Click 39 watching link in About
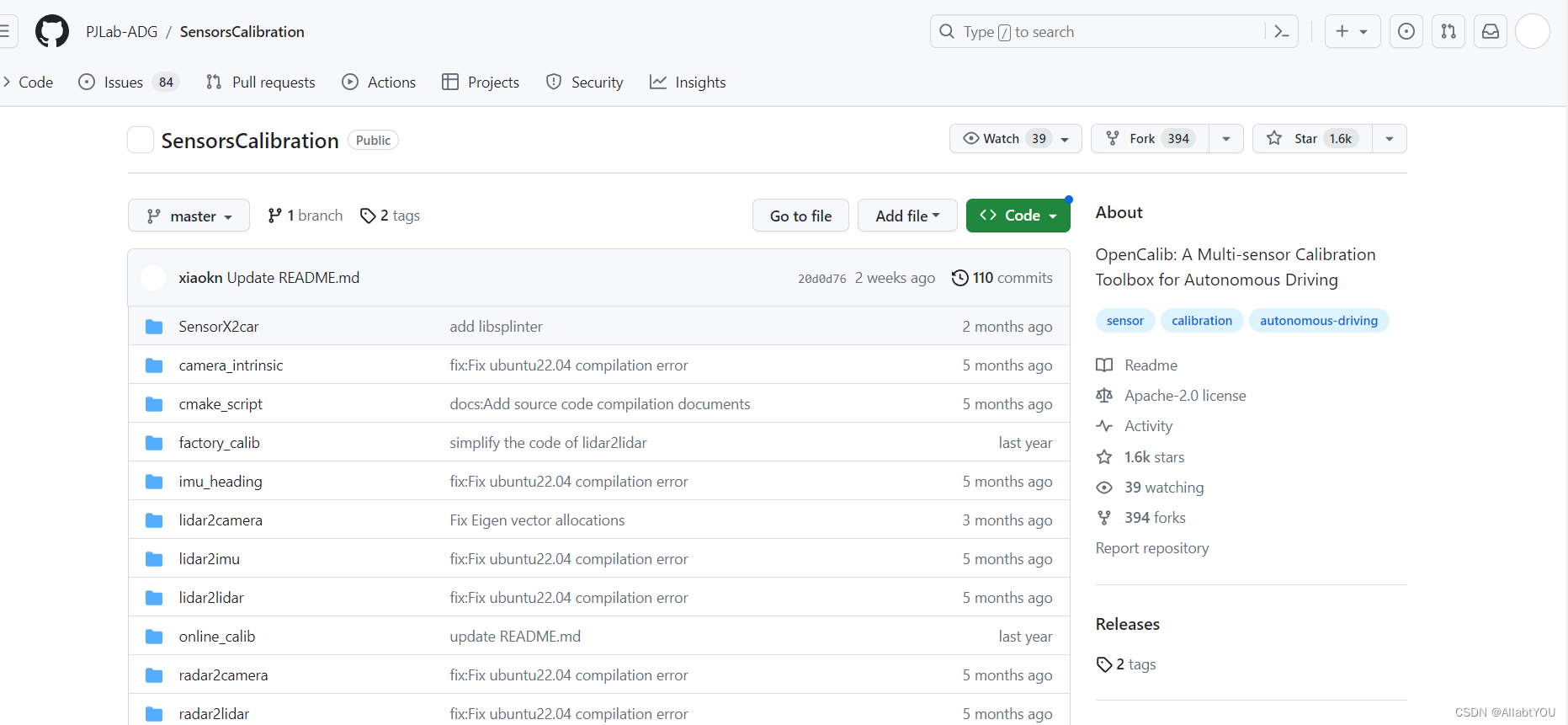 1164,488
